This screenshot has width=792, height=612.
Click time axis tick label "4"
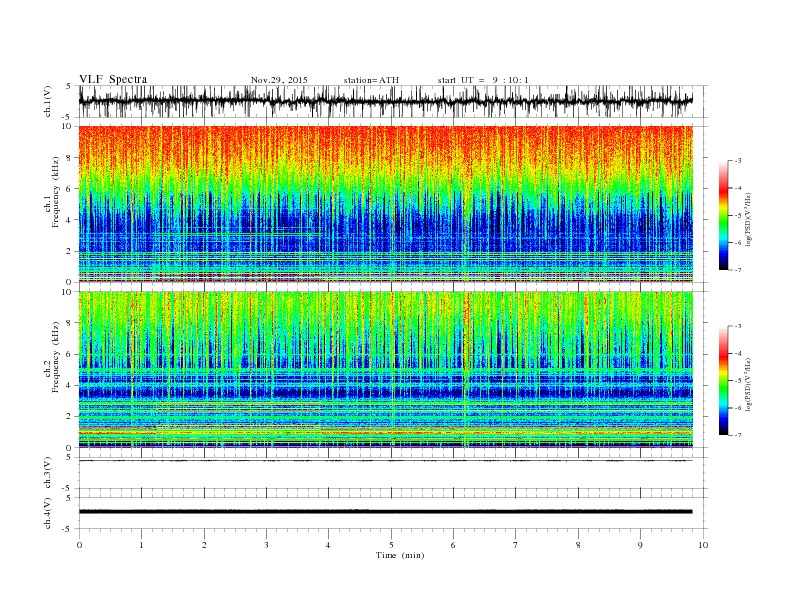[x=329, y=545]
